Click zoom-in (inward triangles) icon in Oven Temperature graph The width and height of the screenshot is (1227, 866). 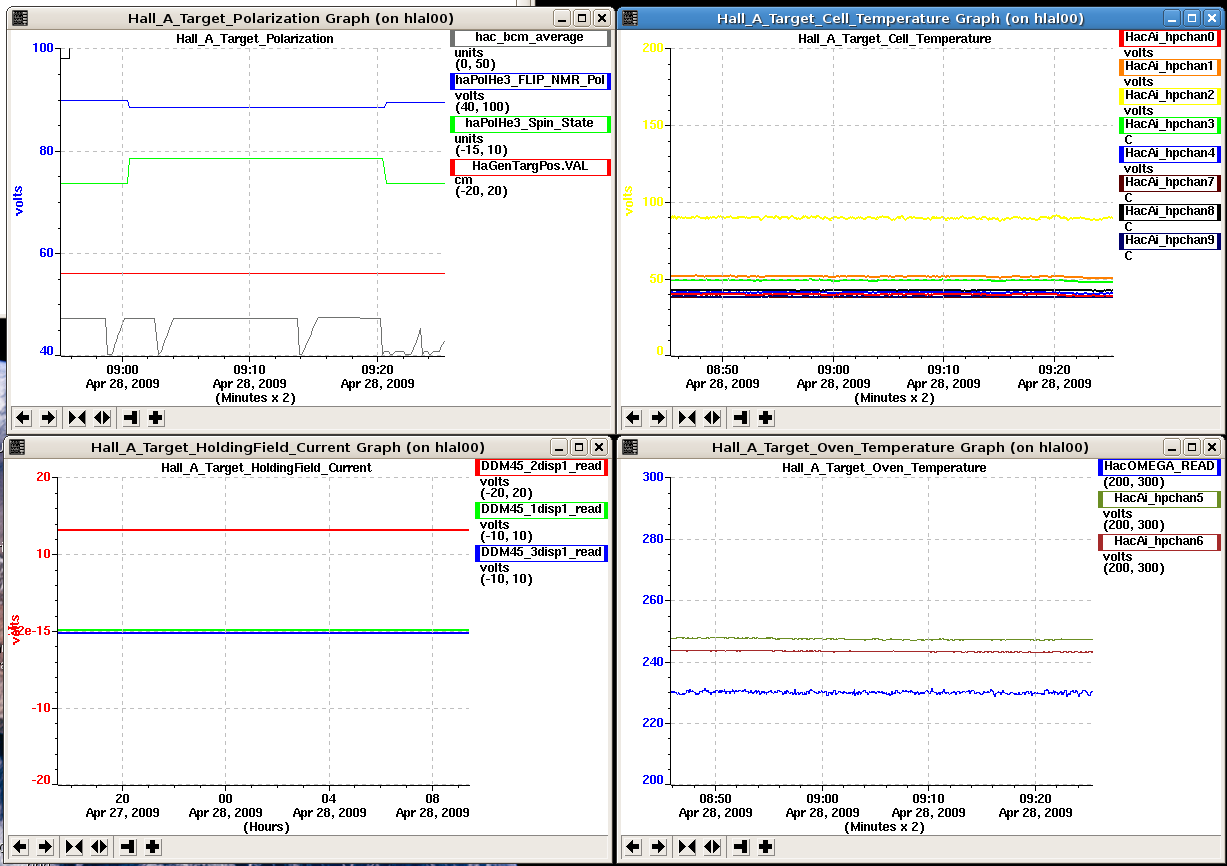(x=687, y=847)
